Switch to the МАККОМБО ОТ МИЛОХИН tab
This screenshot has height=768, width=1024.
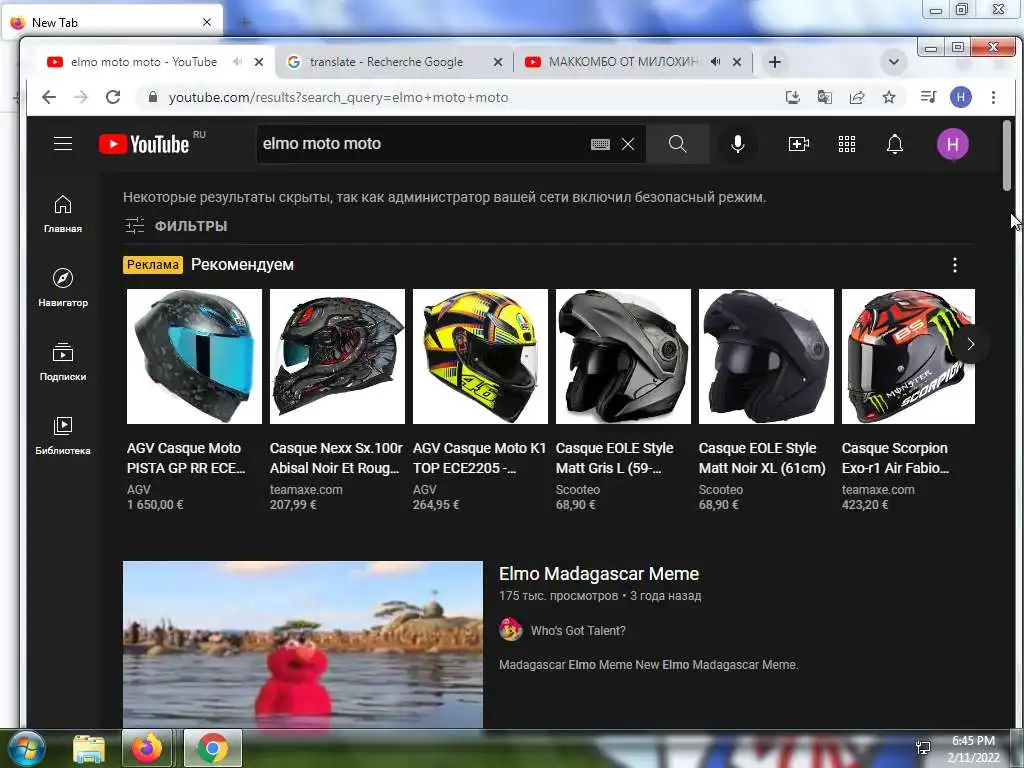click(x=623, y=62)
